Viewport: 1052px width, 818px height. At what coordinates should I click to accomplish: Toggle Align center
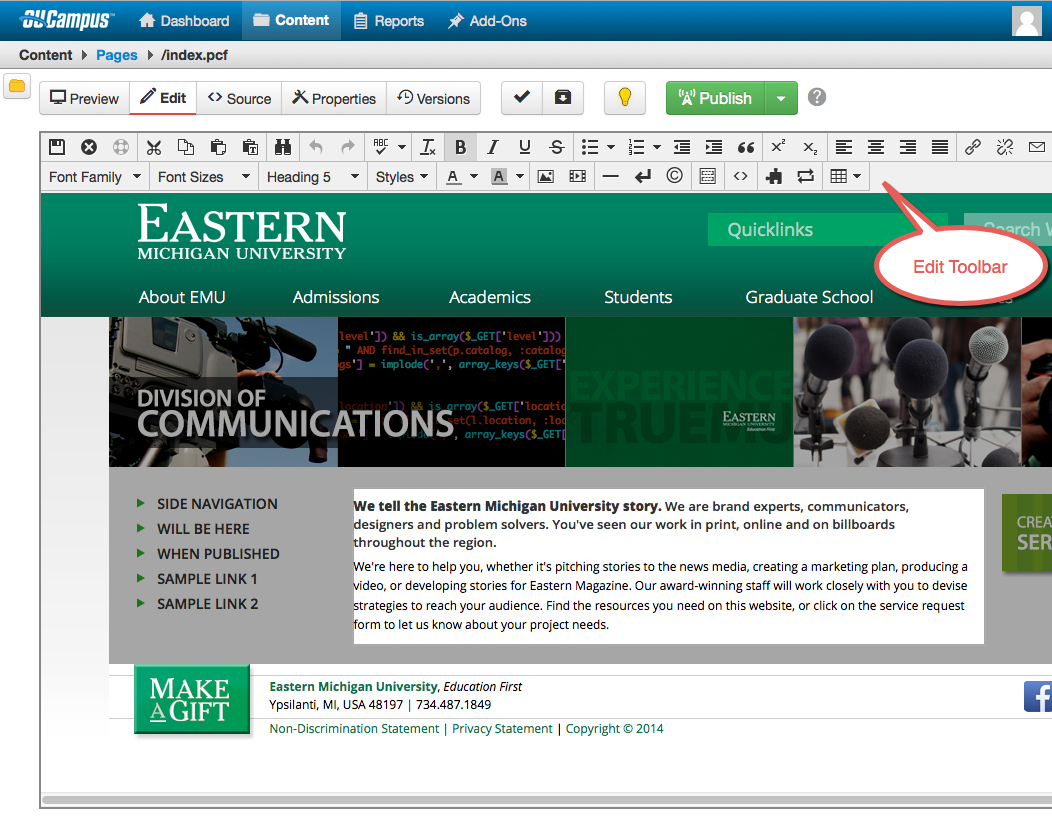[x=876, y=147]
